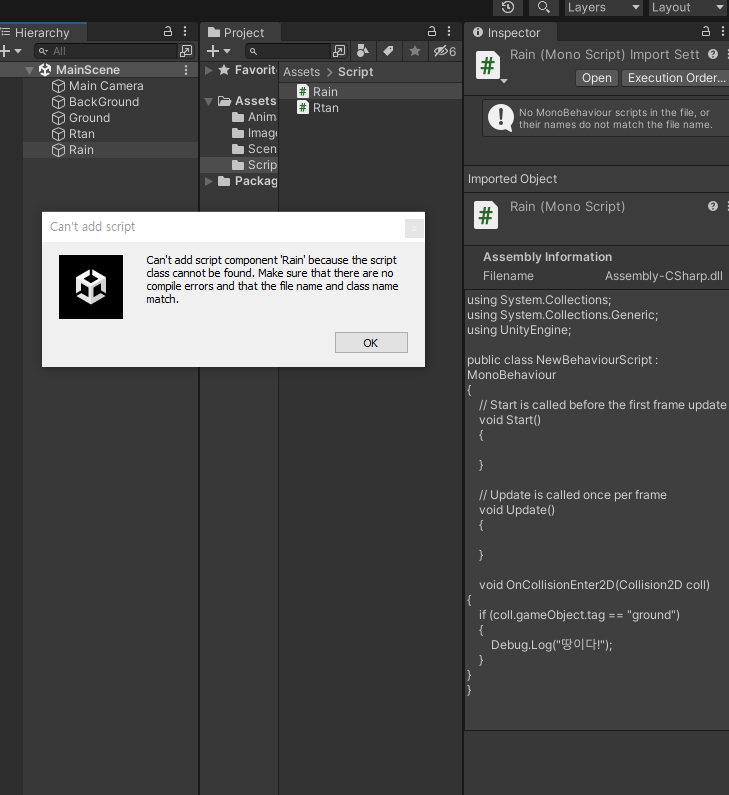Click Assembly-CSharp.dll filename value
This screenshot has width=729, height=795.
(x=664, y=276)
